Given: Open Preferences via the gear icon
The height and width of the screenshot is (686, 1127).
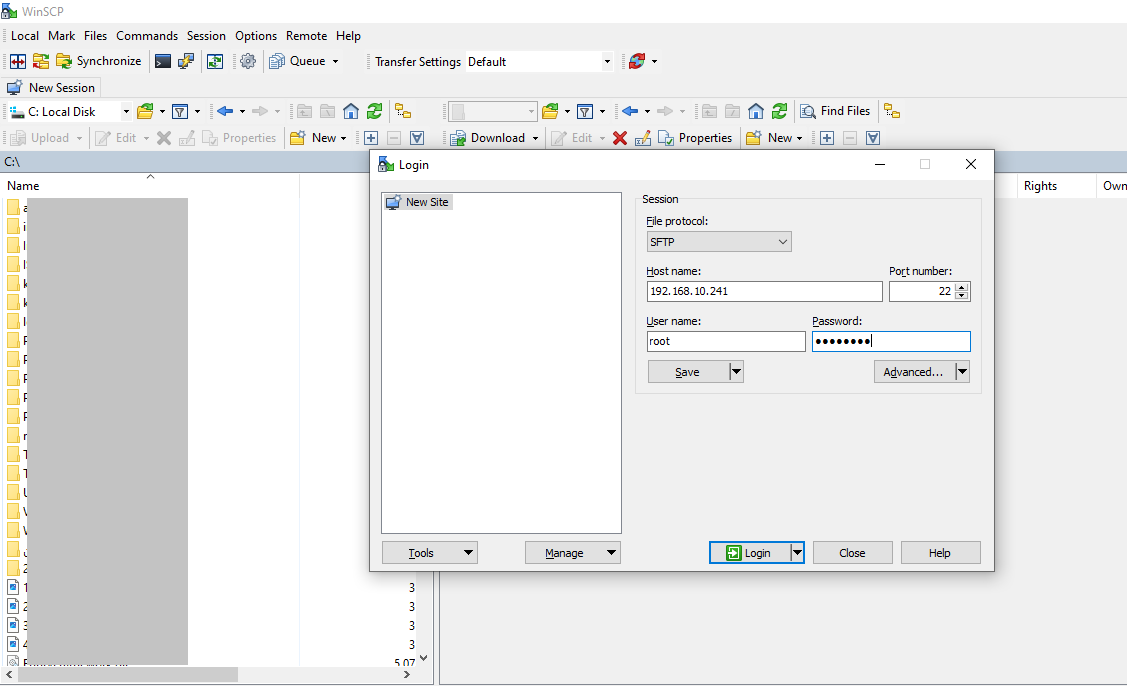Looking at the screenshot, I should [x=248, y=61].
